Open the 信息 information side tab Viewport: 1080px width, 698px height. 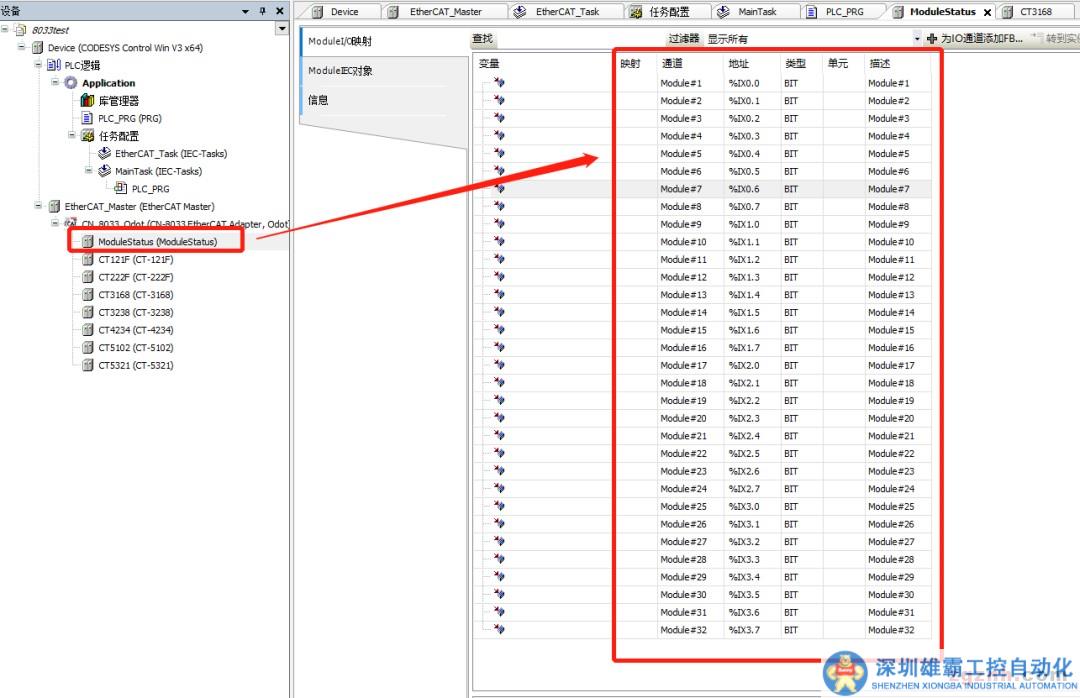[x=318, y=100]
